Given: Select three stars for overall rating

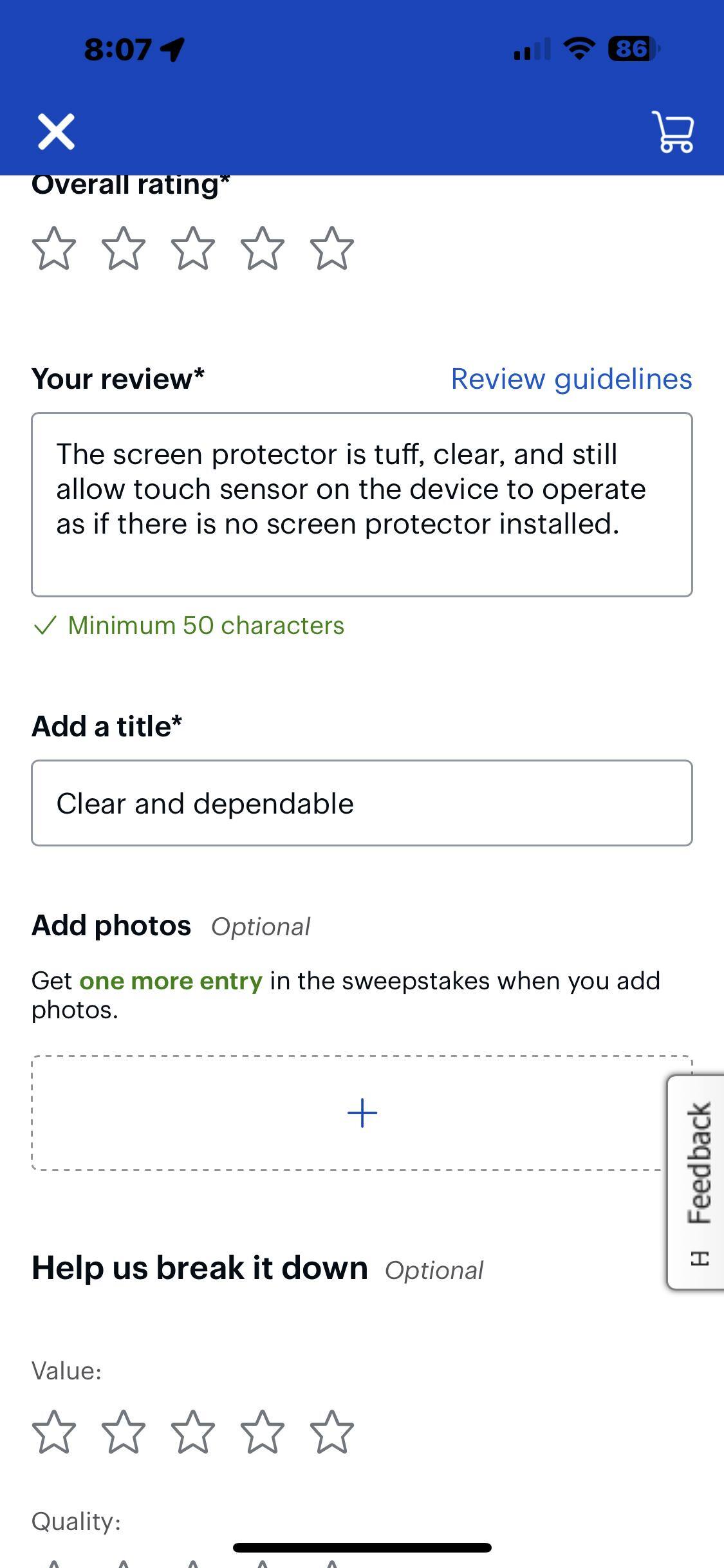Looking at the screenshot, I should (193, 248).
